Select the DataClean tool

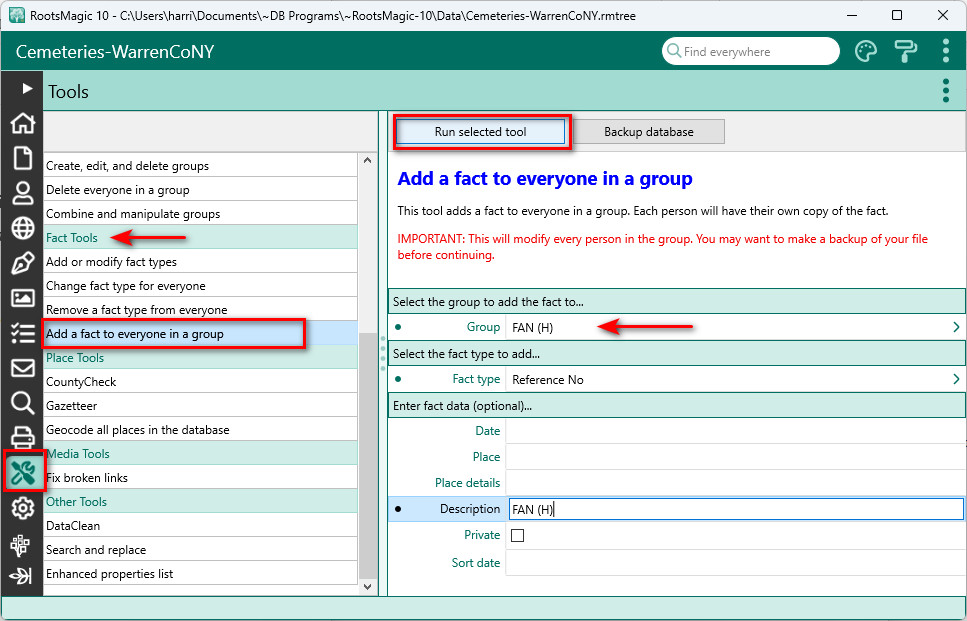click(200, 527)
